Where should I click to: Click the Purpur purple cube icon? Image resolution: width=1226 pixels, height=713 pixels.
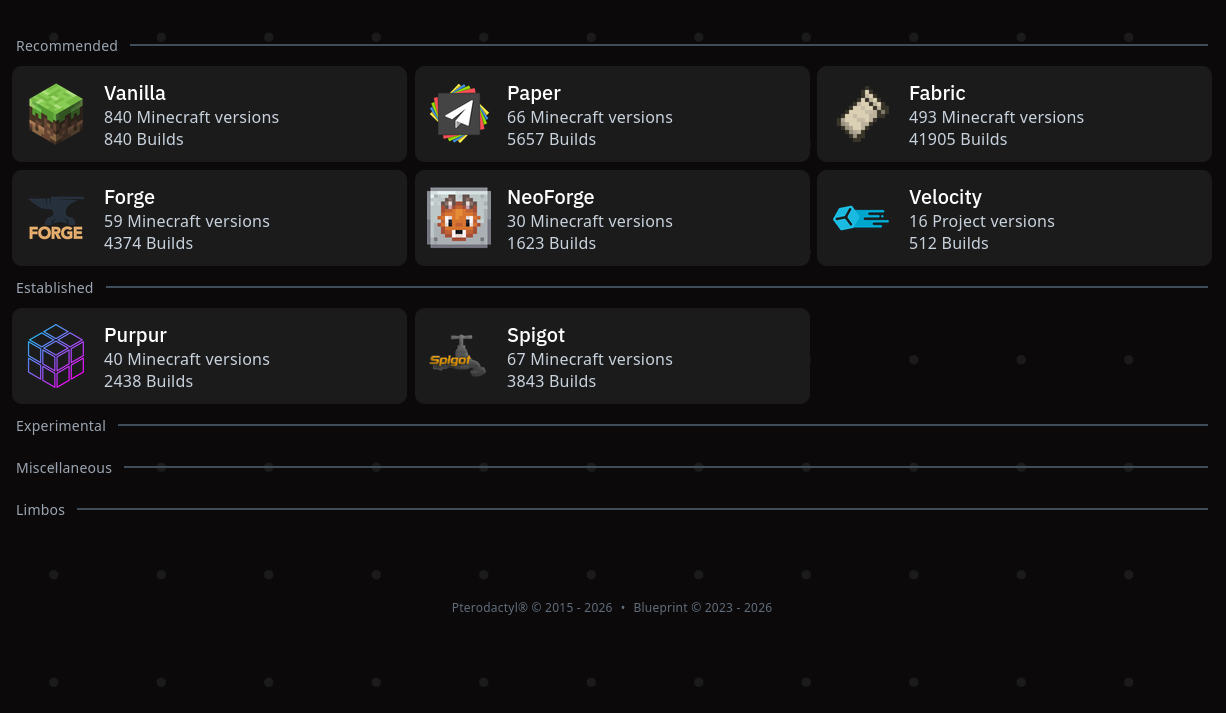(56, 356)
